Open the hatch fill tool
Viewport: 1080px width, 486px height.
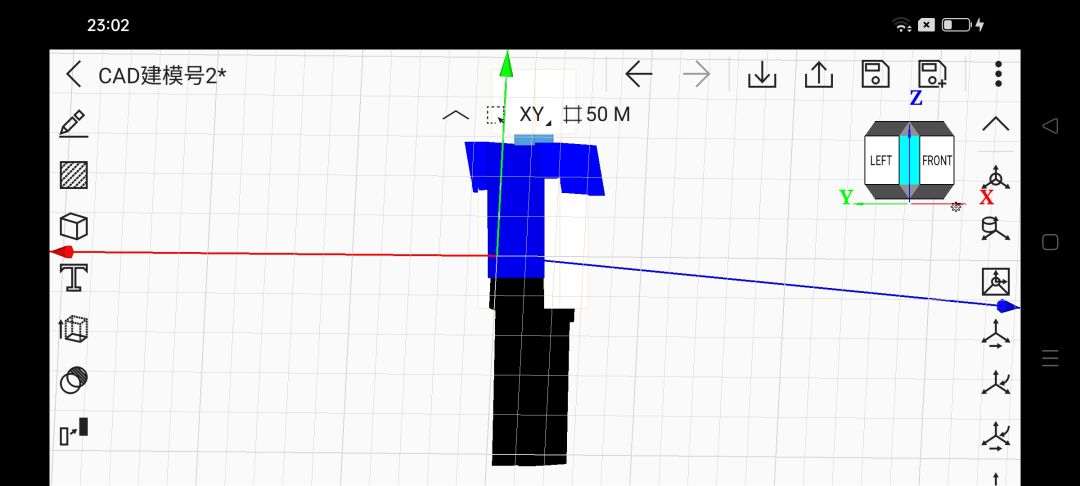pos(74,175)
